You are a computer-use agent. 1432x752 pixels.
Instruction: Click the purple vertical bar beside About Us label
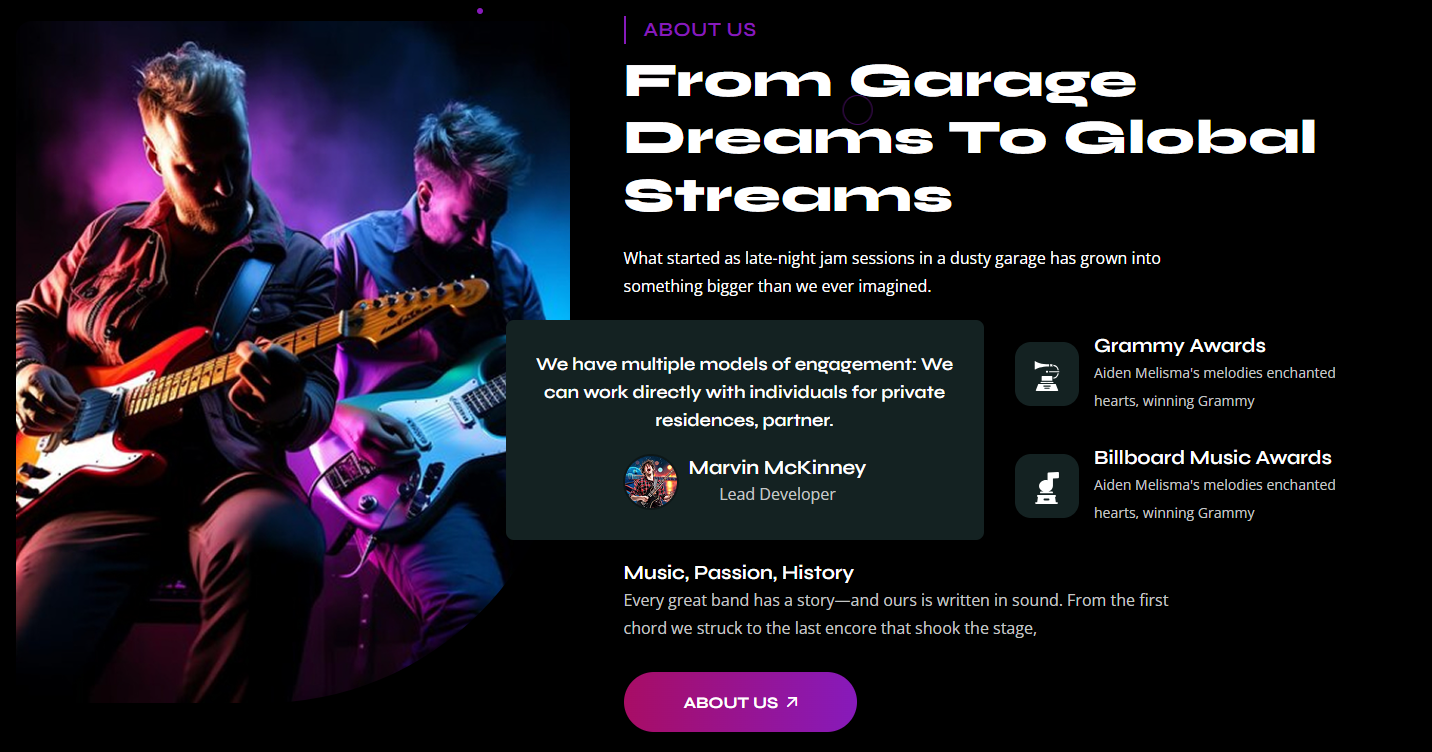tap(625, 30)
